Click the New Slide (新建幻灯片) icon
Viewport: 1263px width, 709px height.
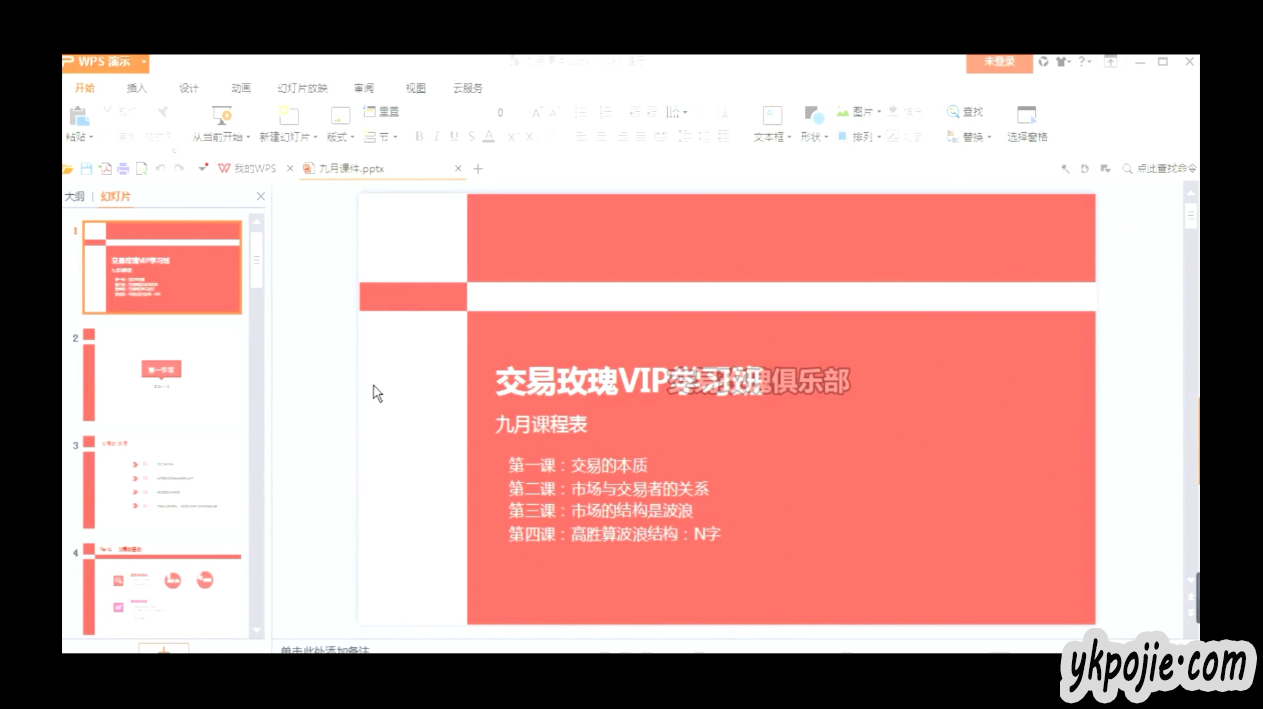(289, 115)
